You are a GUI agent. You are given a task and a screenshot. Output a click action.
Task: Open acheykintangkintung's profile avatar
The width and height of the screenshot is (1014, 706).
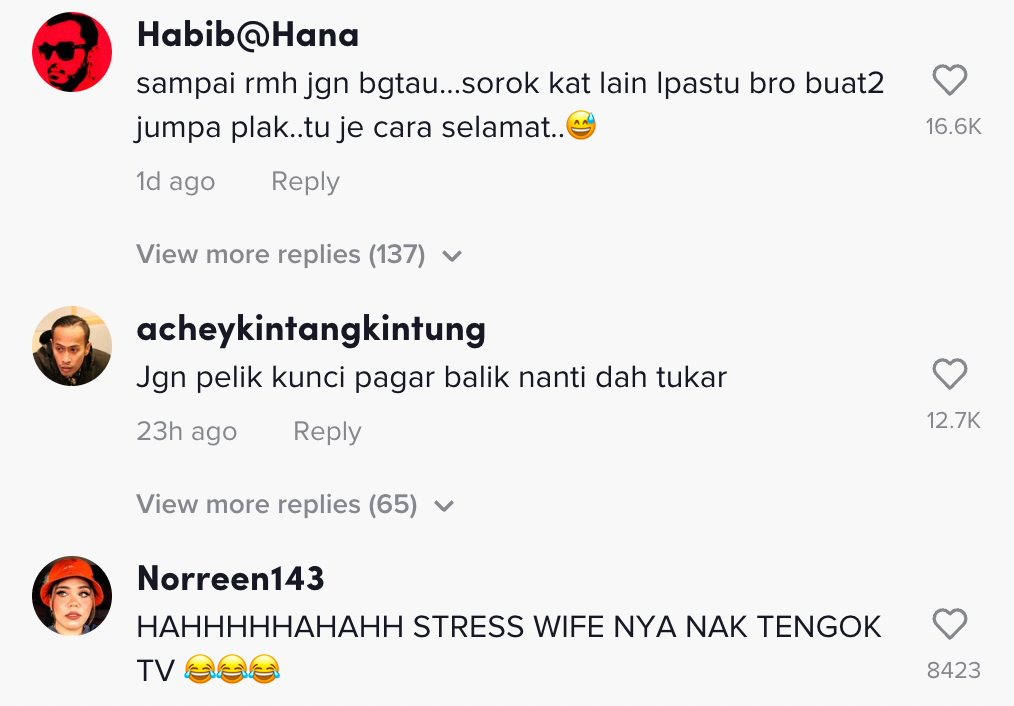pyautogui.click(x=72, y=346)
